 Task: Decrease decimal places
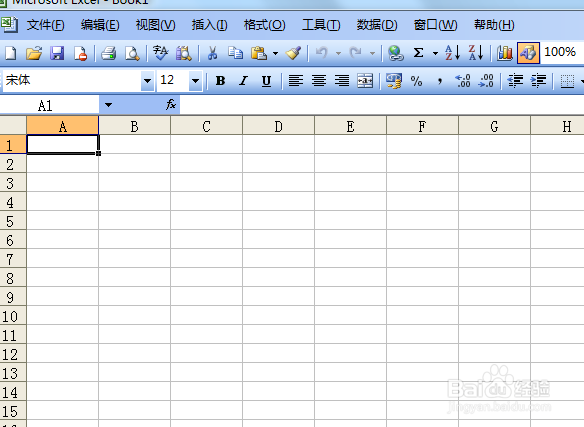[486, 80]
